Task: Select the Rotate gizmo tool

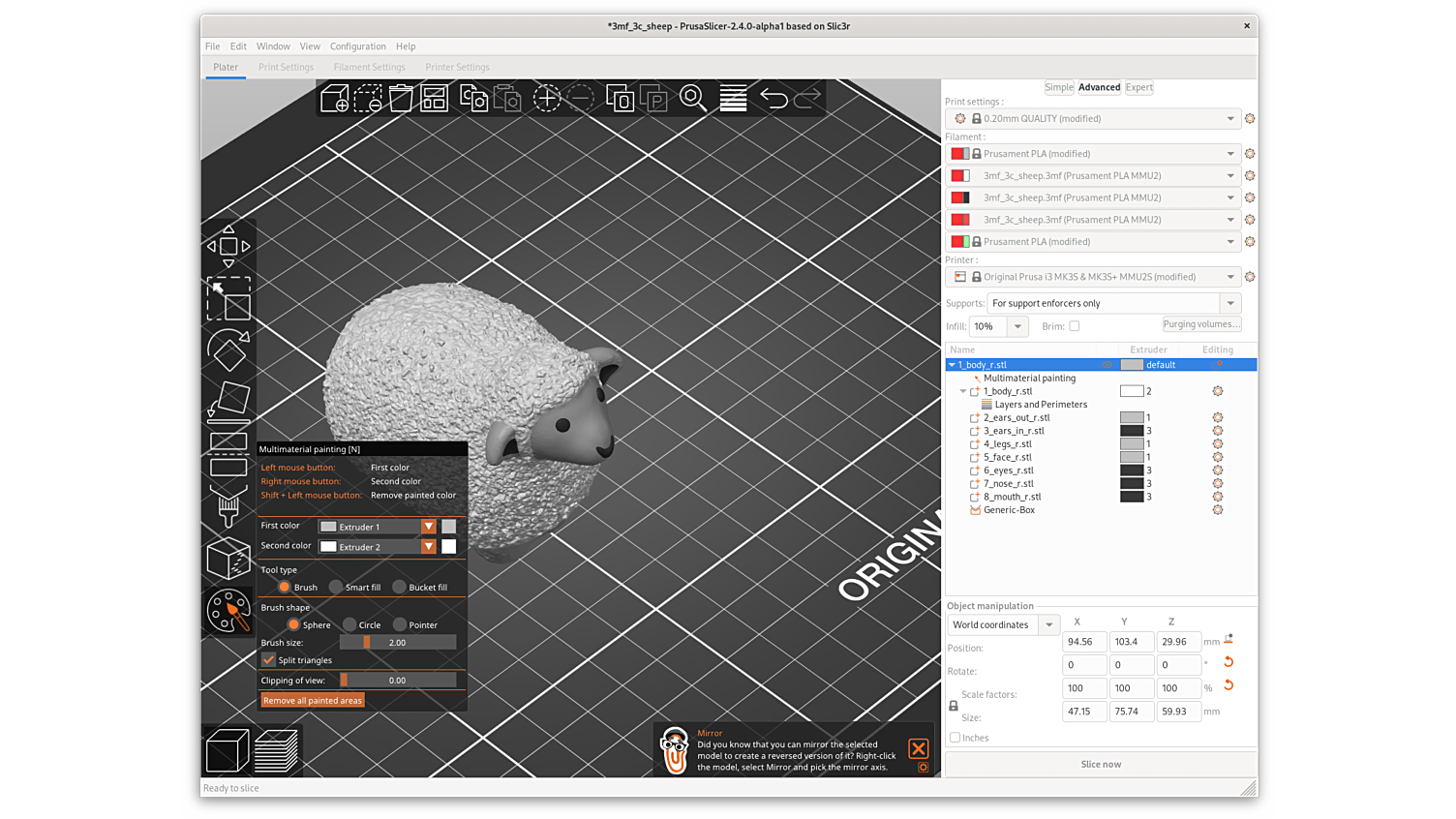Action: [228, 350]
